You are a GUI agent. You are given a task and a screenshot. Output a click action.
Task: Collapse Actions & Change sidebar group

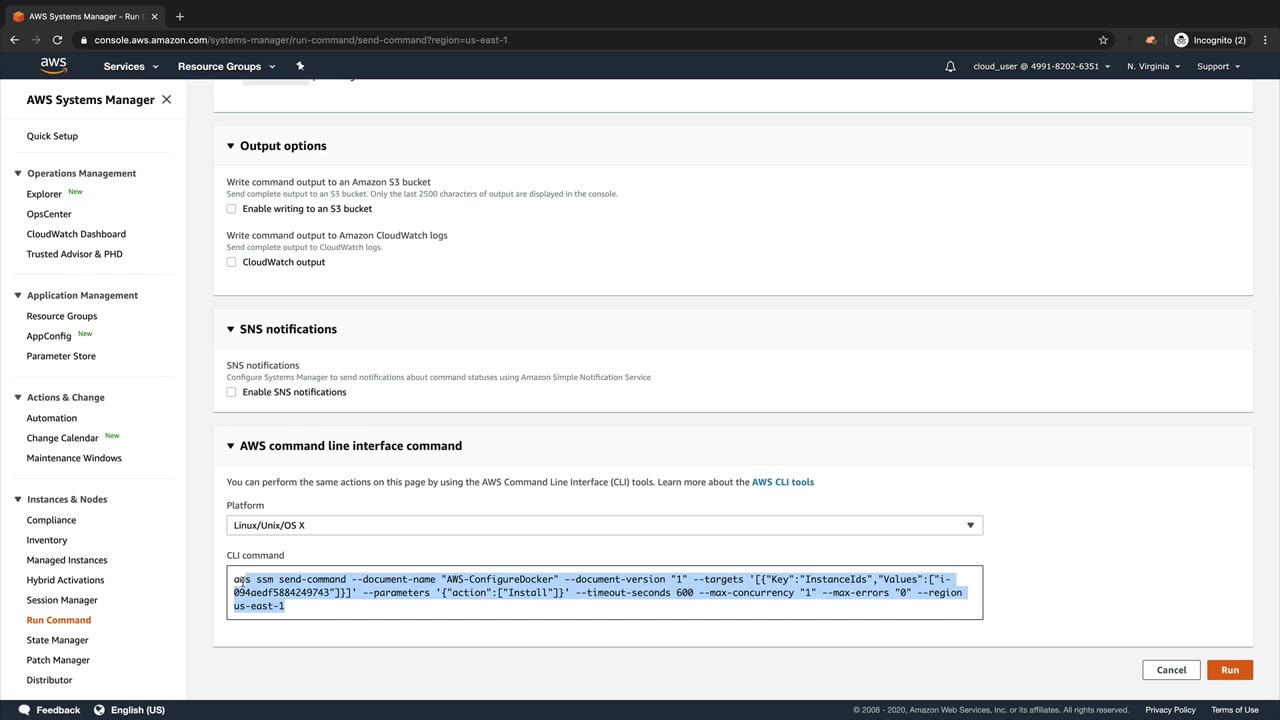coord(17,397)
